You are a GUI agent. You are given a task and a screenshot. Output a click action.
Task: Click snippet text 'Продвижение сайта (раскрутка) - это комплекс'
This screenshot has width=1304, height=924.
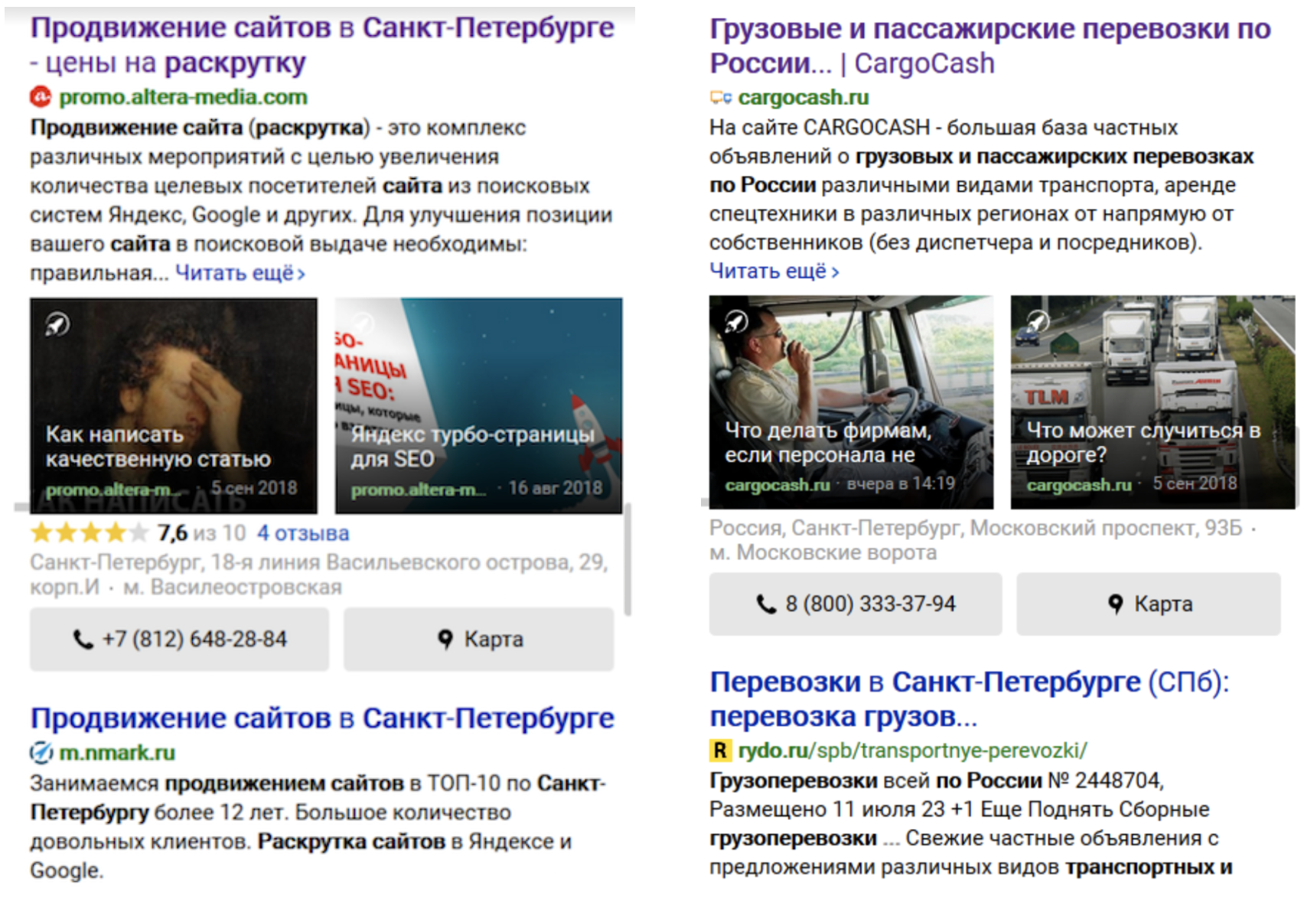tap(278, 127)
